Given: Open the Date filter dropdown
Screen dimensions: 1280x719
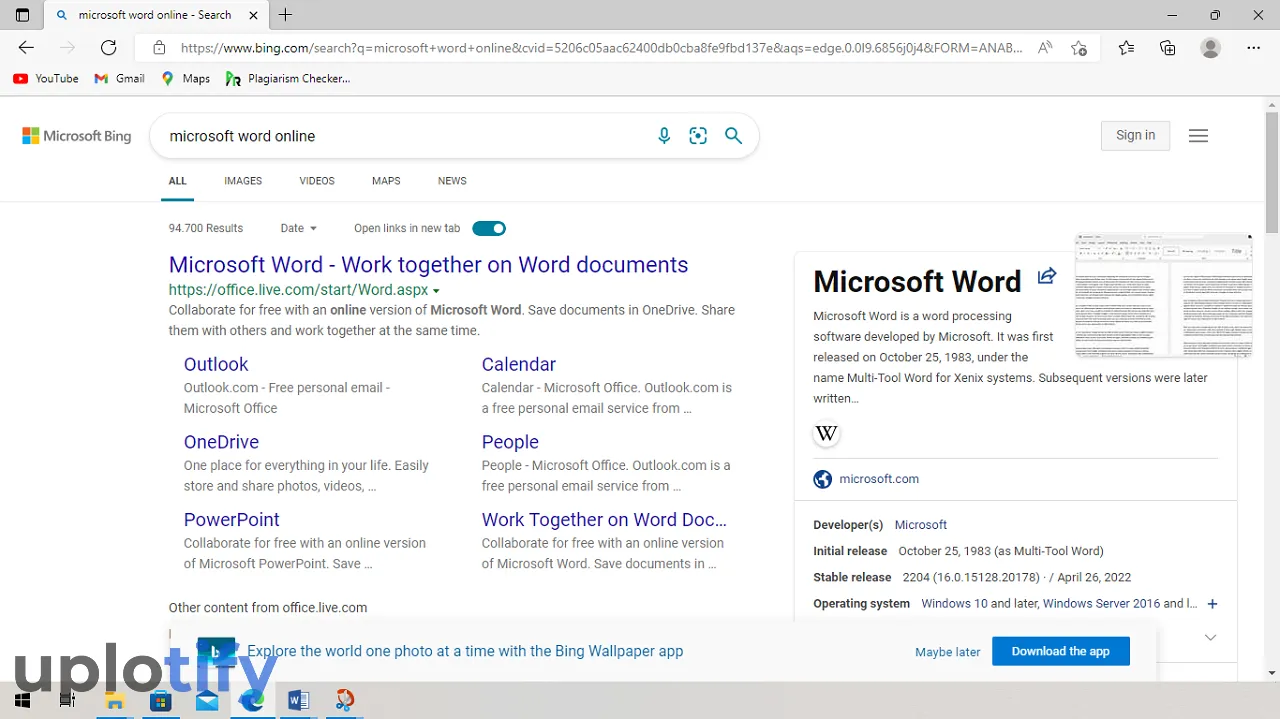Looking at the screenshot, I should (x=298, y=228).
